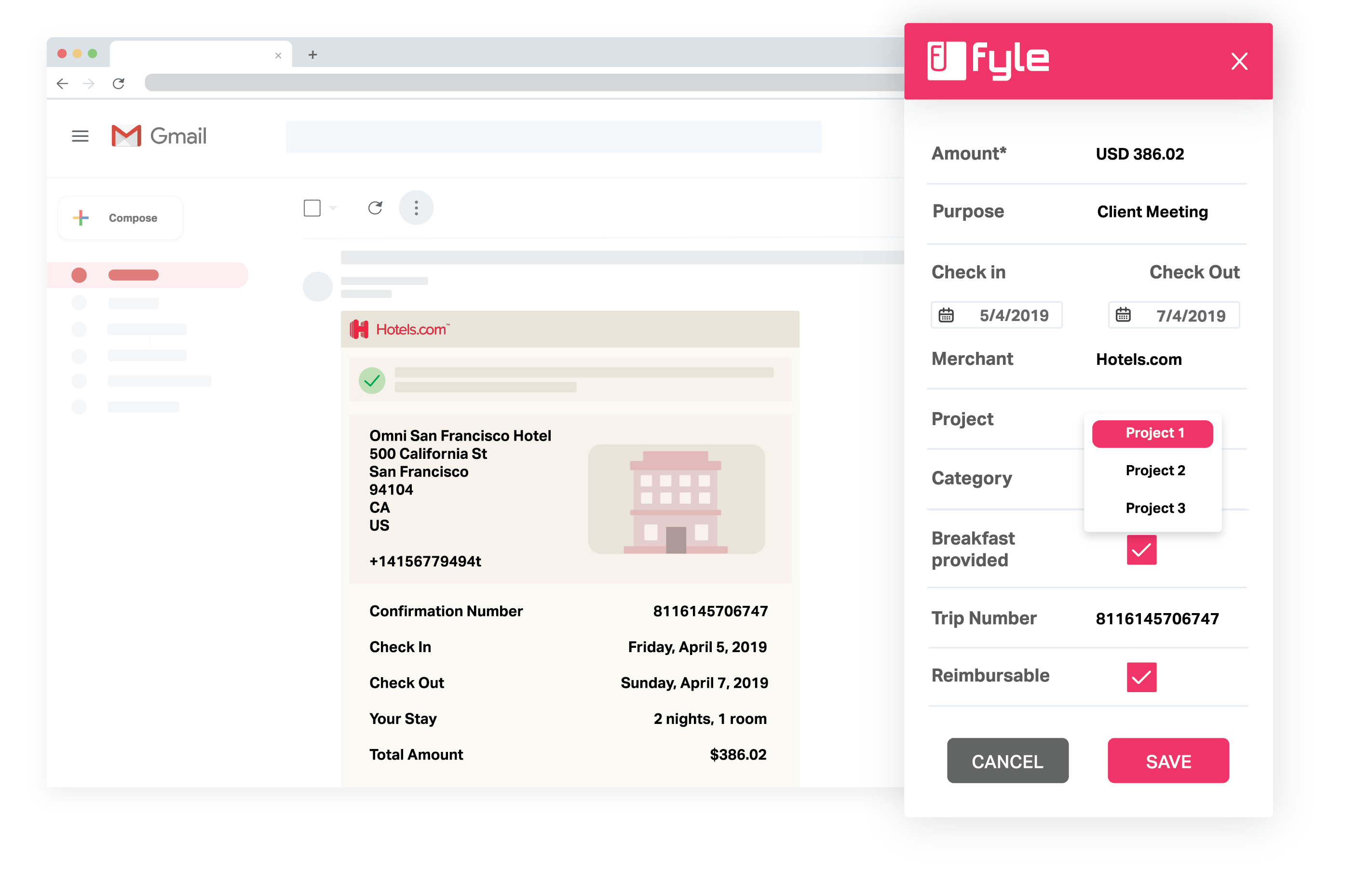Refresh the Gmail inbox list
Viewport: 1355px width, 896px height.
click(375, 208)
